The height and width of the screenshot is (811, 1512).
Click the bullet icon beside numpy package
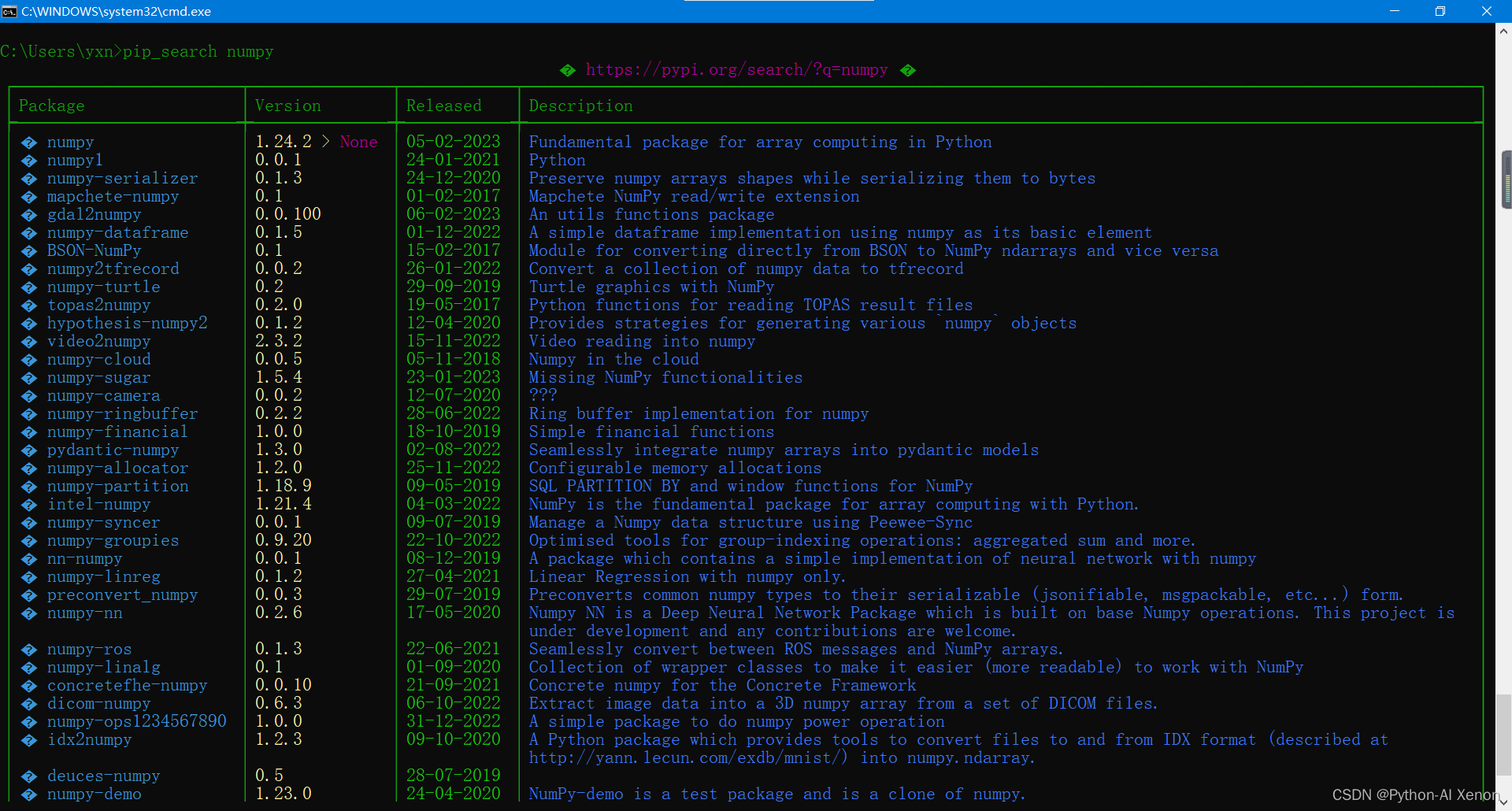point(29,143)
